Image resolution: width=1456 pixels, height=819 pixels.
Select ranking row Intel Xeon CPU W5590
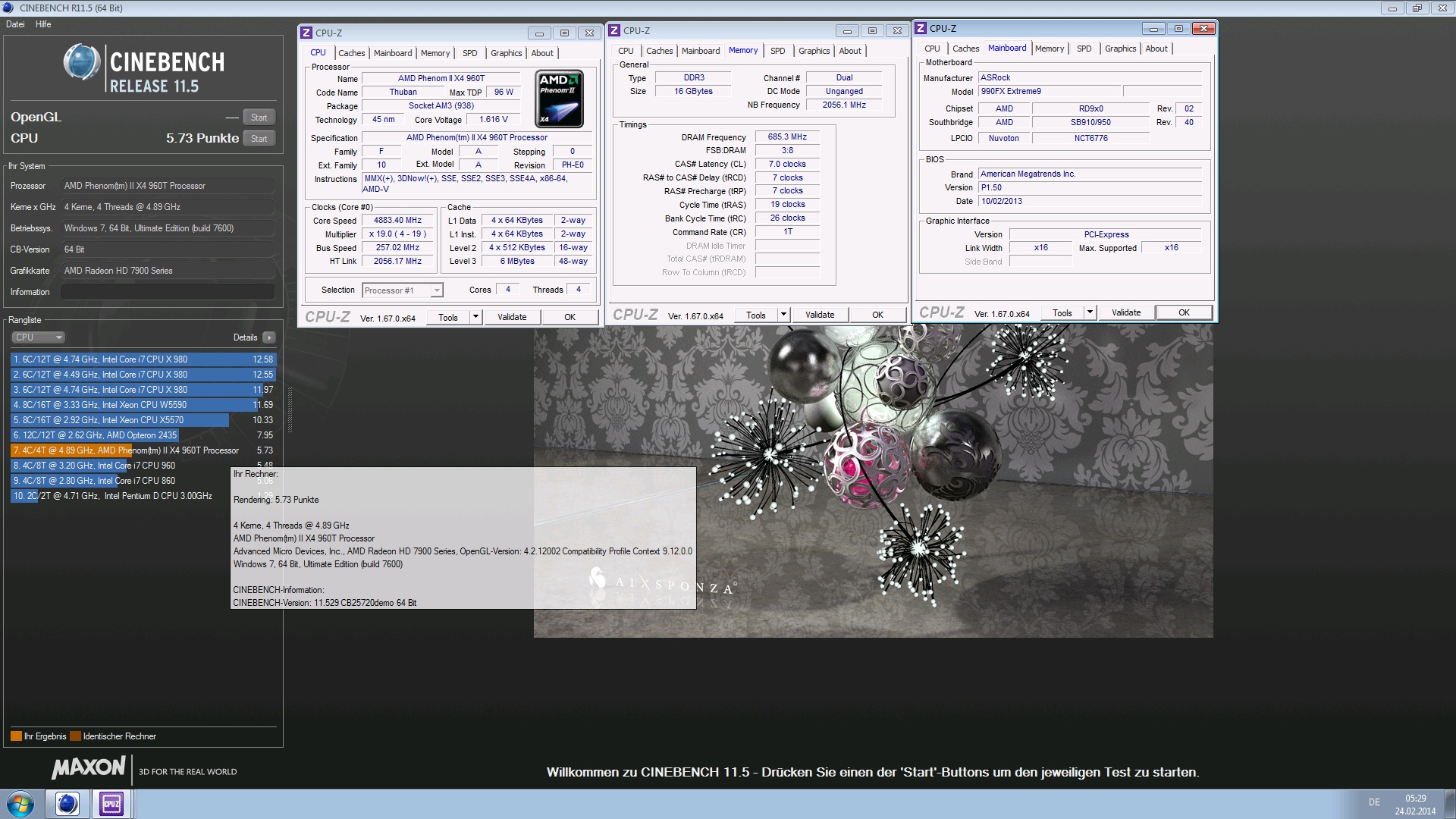tap(143, 405)
